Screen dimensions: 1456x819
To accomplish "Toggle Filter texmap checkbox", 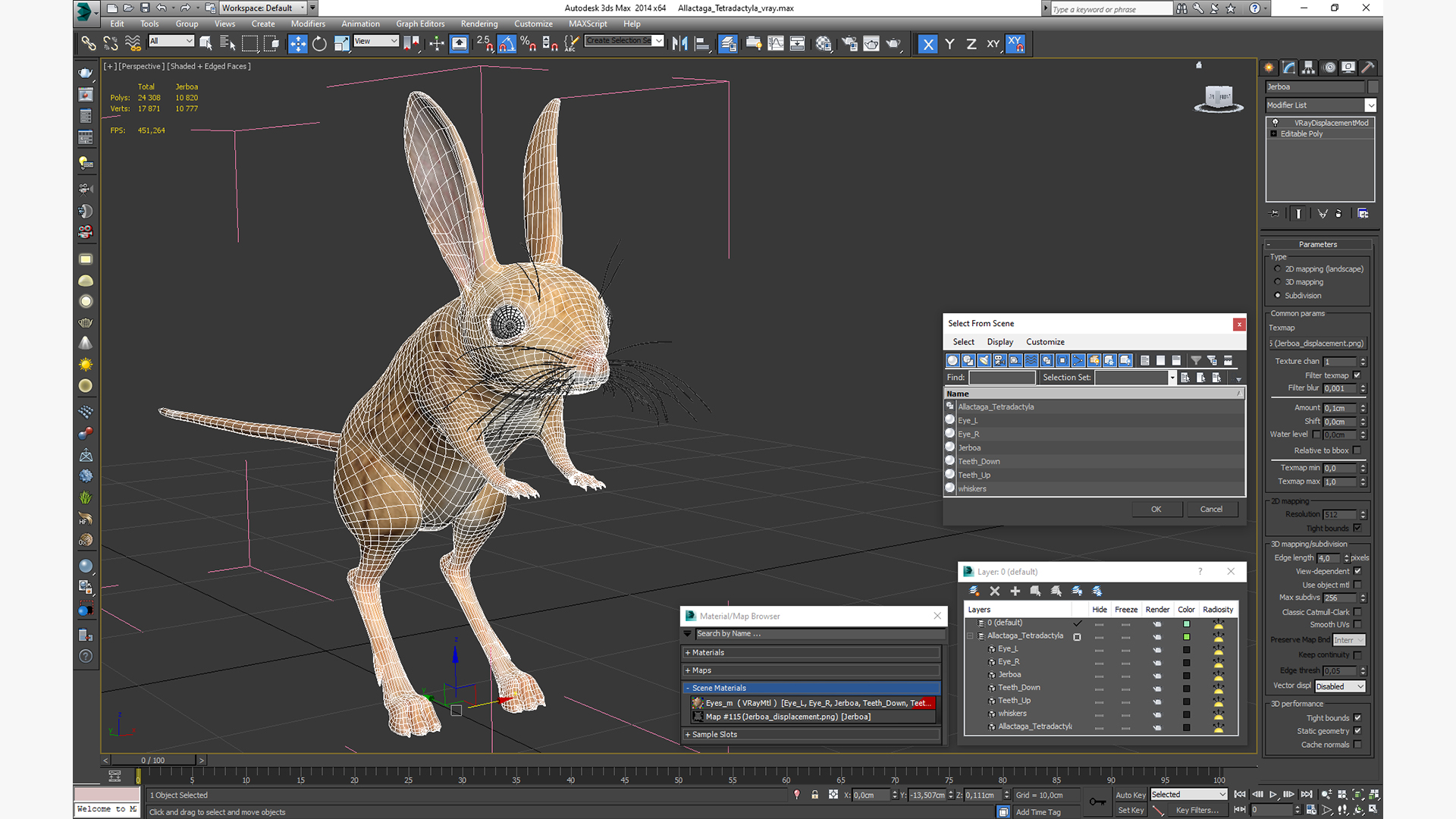I will tap(1357, 375).
